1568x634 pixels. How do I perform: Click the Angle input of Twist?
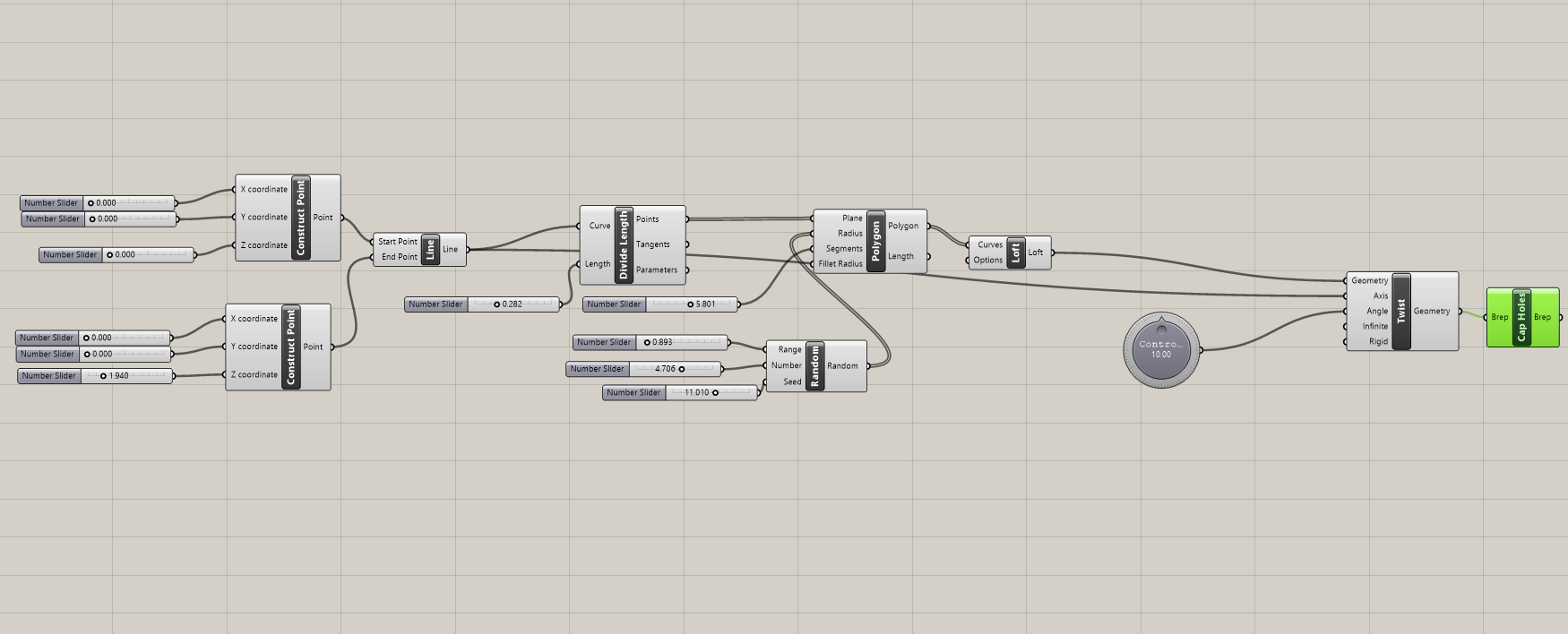(x=1377, y=311)
